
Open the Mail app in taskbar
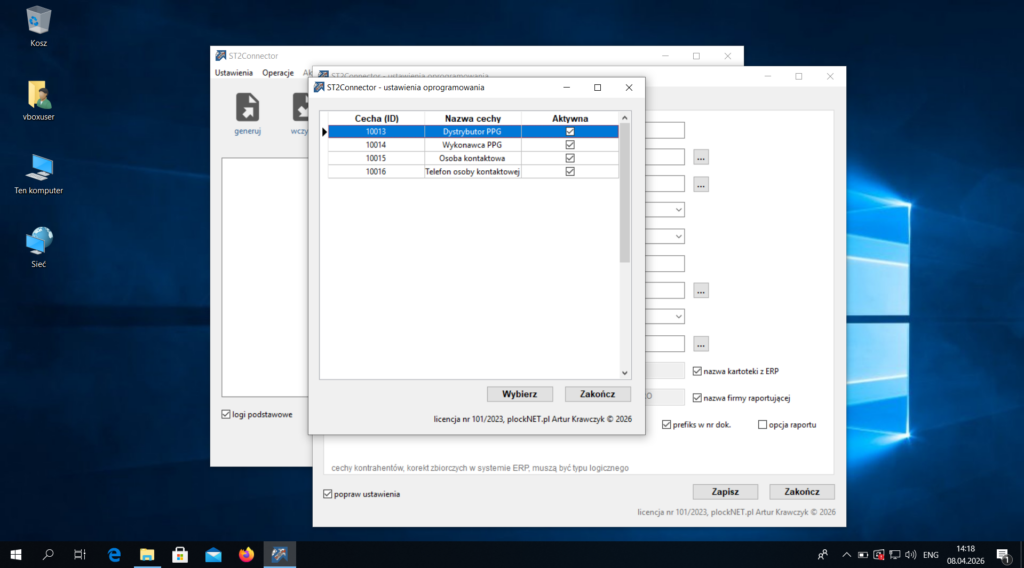pyautogui.click(x=213, y=554)
